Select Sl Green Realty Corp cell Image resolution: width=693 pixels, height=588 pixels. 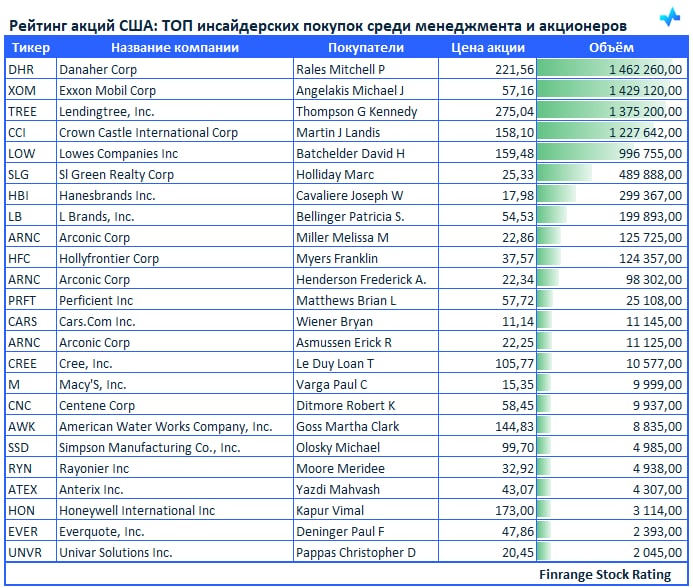coord(175,174)
